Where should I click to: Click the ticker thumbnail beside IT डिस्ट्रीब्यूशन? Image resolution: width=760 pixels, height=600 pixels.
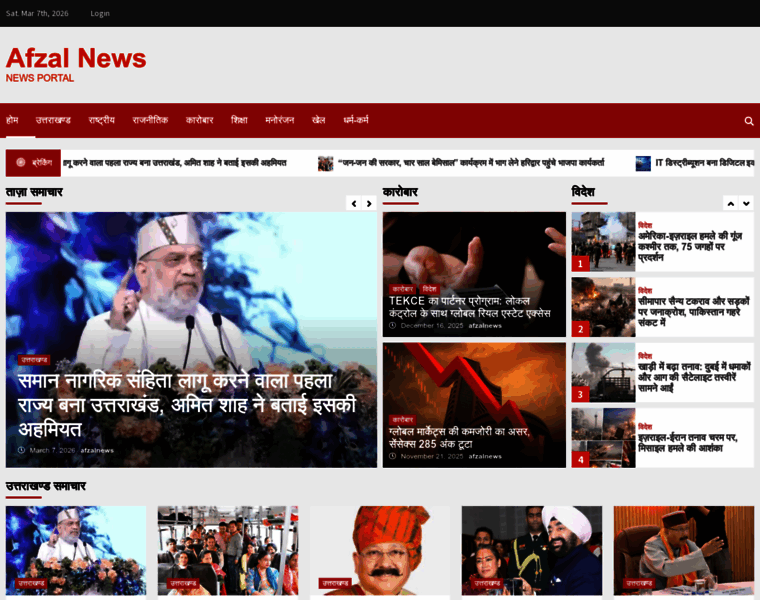click(643, 163)
